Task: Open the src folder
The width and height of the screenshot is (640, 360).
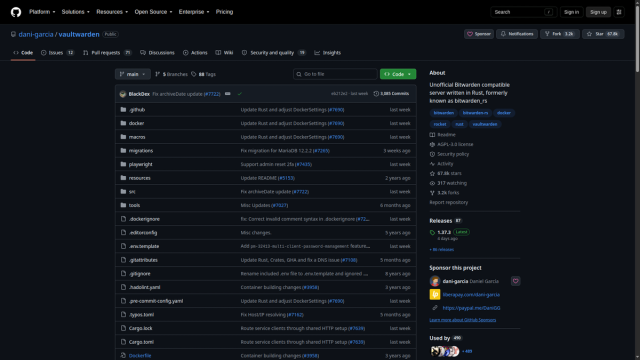Action: (x=132, y=191)
